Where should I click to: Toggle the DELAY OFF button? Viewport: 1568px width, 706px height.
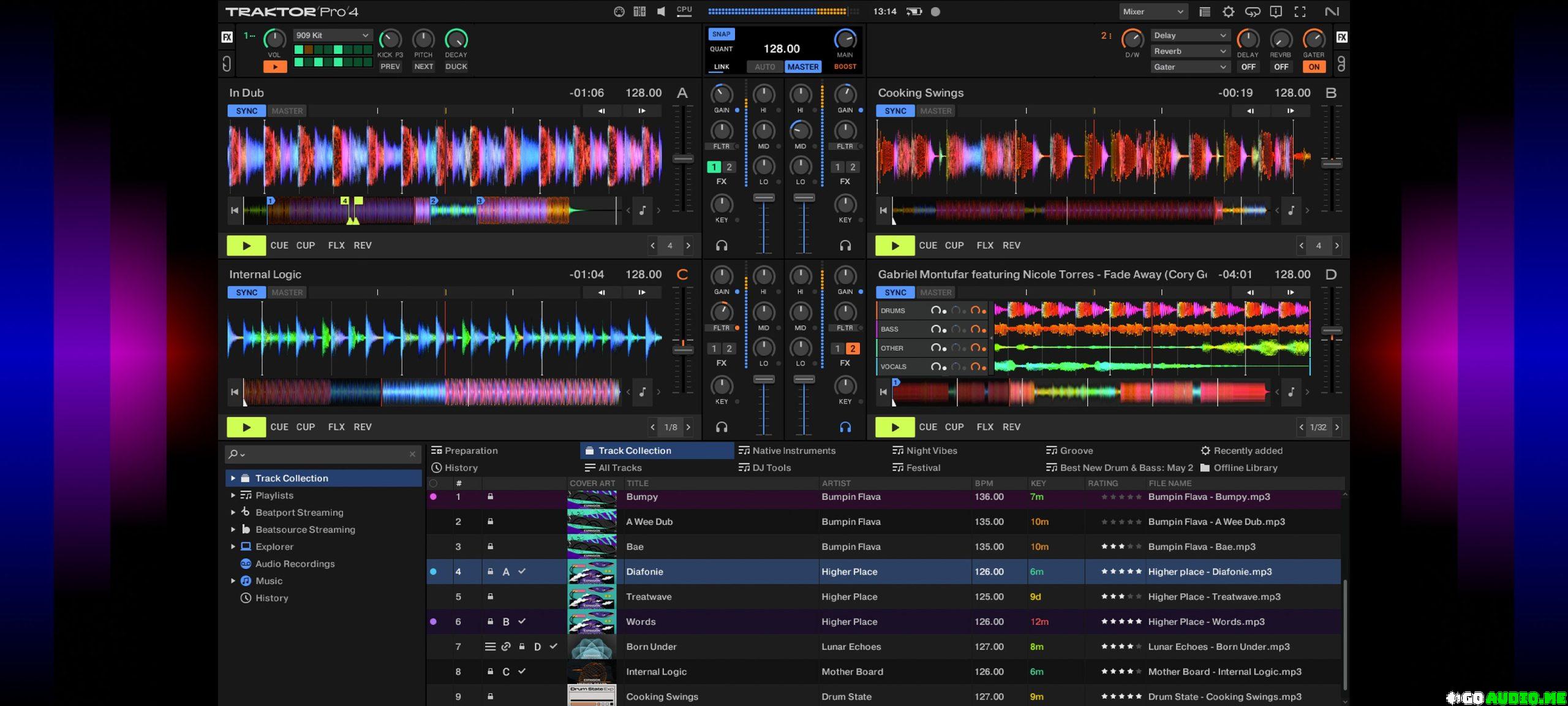tap(1248, 67)
